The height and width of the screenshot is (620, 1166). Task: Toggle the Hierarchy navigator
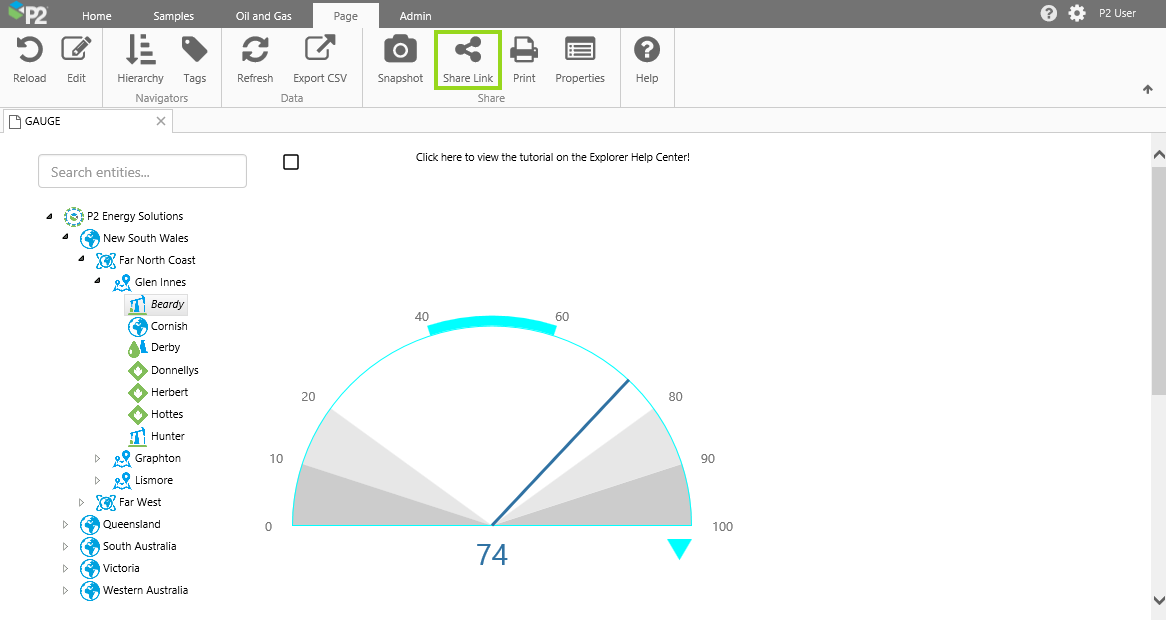(140, 50)
